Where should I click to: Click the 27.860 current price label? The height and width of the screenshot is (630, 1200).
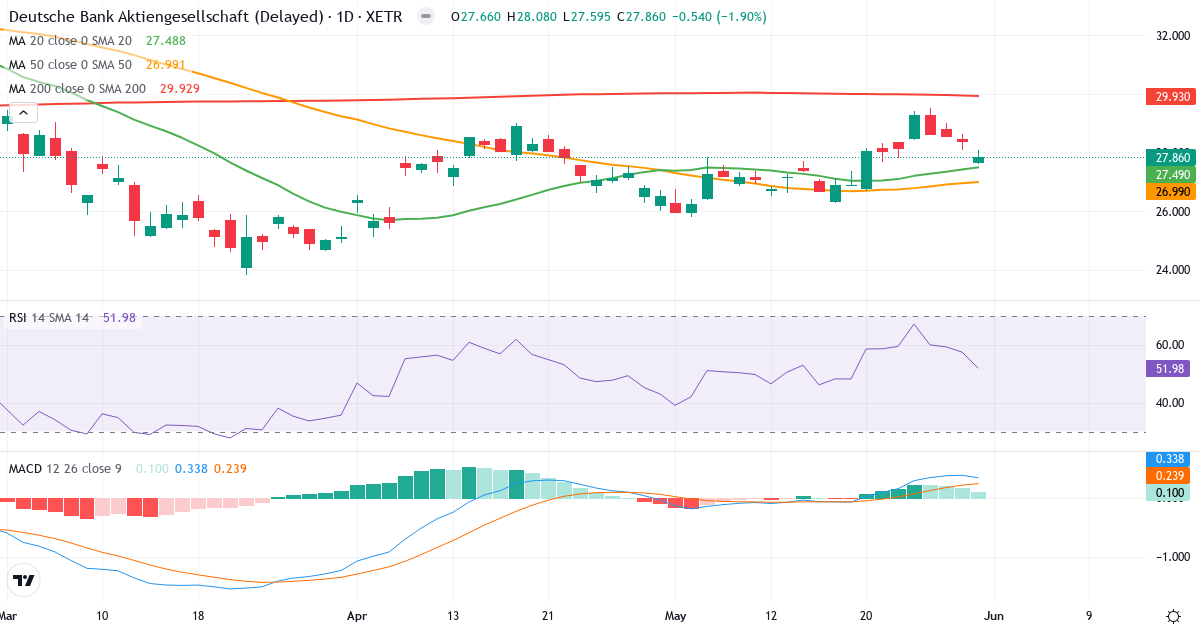coord(1171,158)
